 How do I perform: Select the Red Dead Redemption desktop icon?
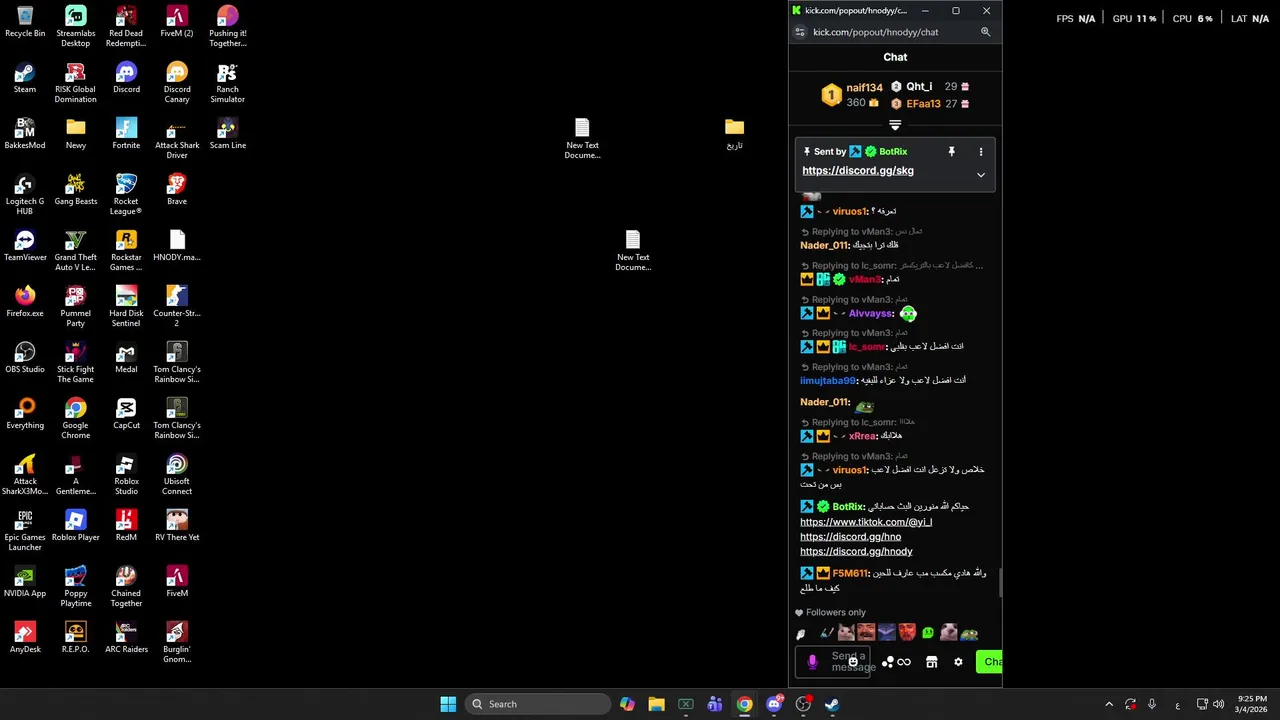click(126, 27)
